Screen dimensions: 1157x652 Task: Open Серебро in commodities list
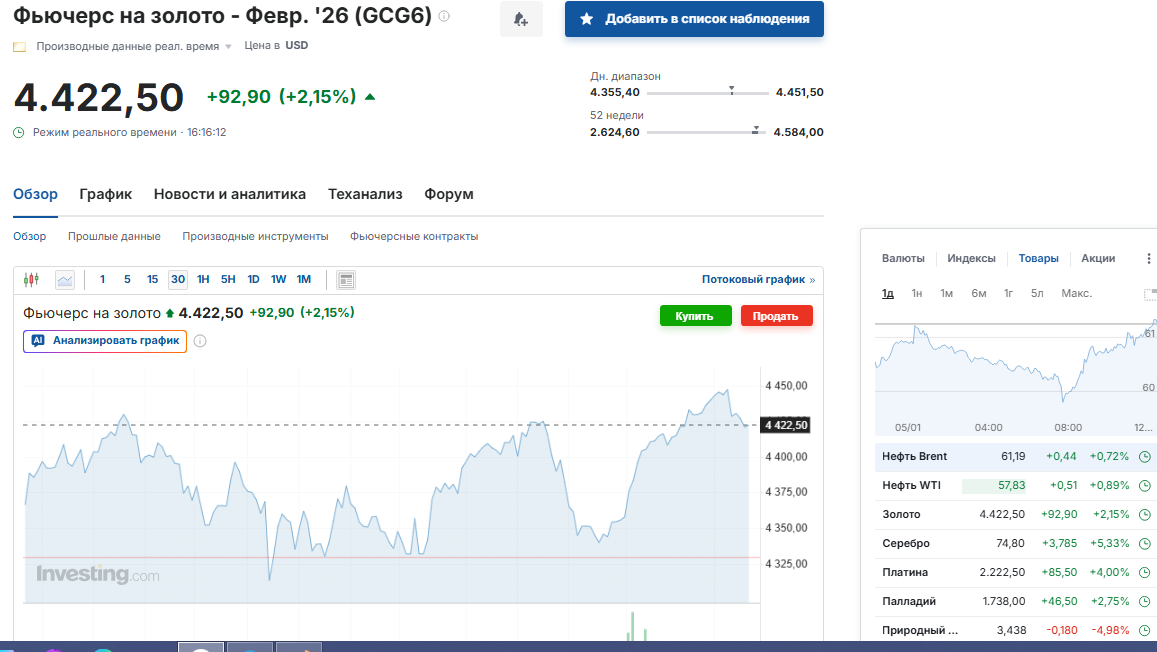(905, 544)
